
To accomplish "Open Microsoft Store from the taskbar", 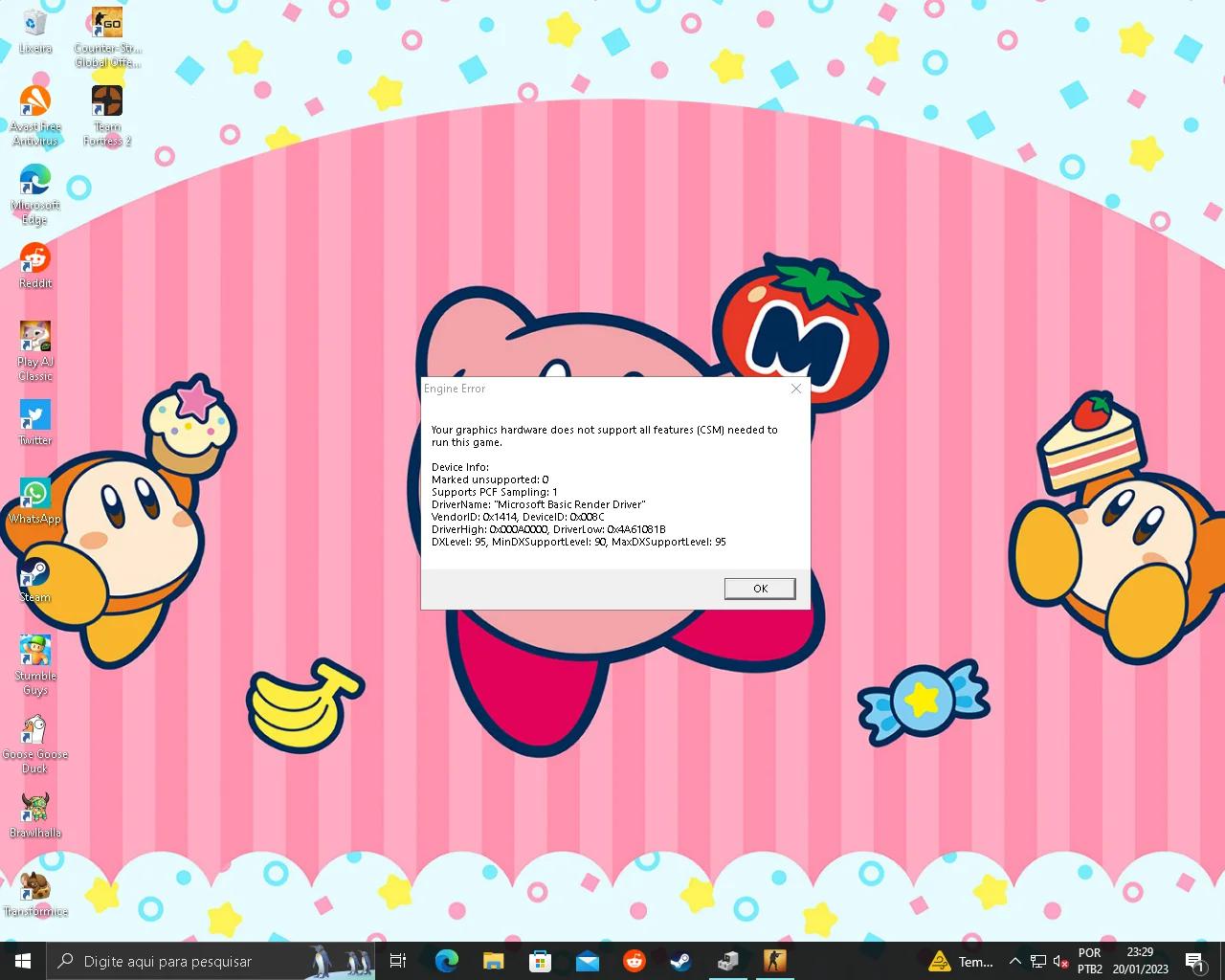I will (x=540, y=961).
